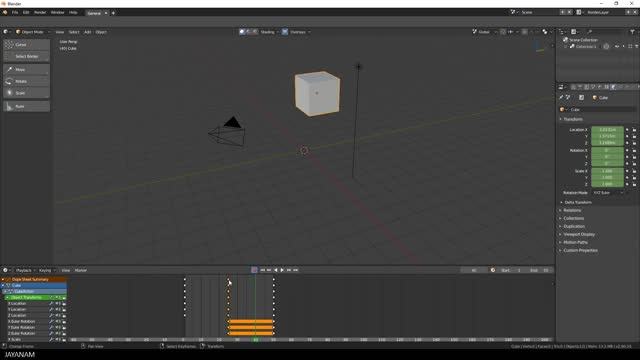640x360 pixels.
Task: Jump to the next keyframe
Action: coord(289,270)
